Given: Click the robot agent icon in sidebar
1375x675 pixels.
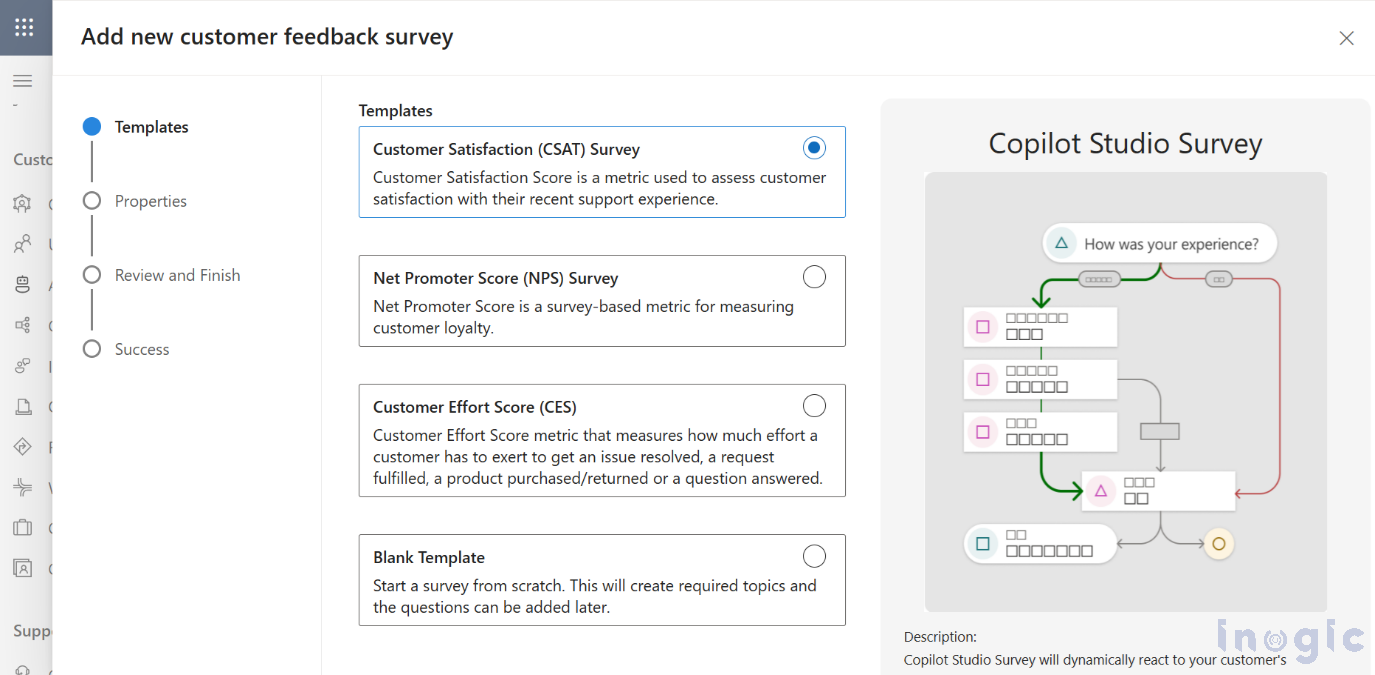Looking at the screenshot, I should coord(22,285).
